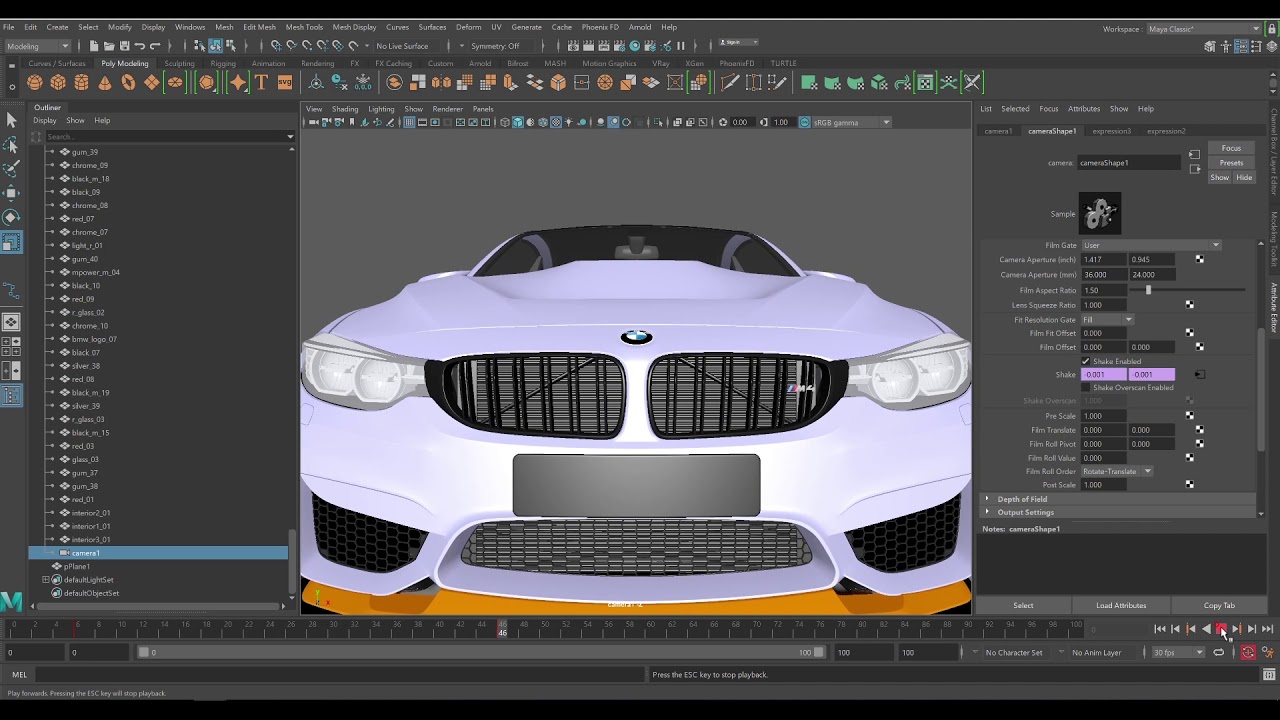Click the Extrude shelf icon

point(511,83)
